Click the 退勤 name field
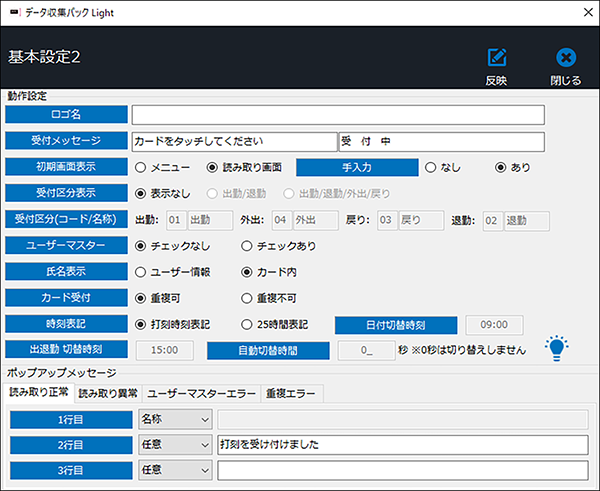600x491 pixels. click(x=527, y=221)
